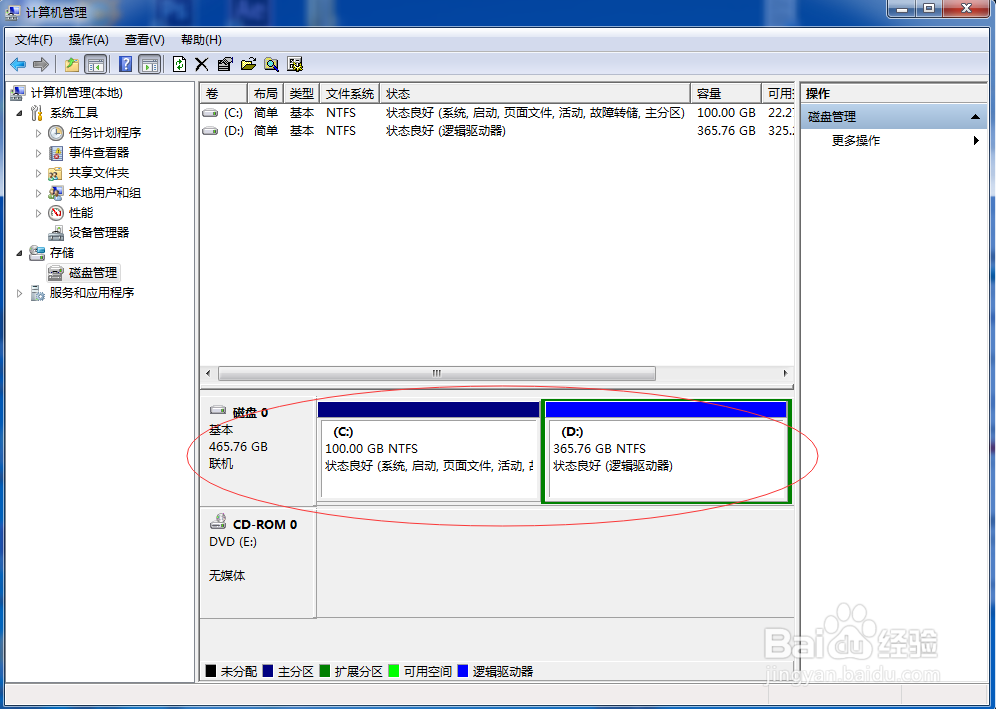Select 任务计划程序 in the tree
The image size is (996, 709).
(105, 133)
